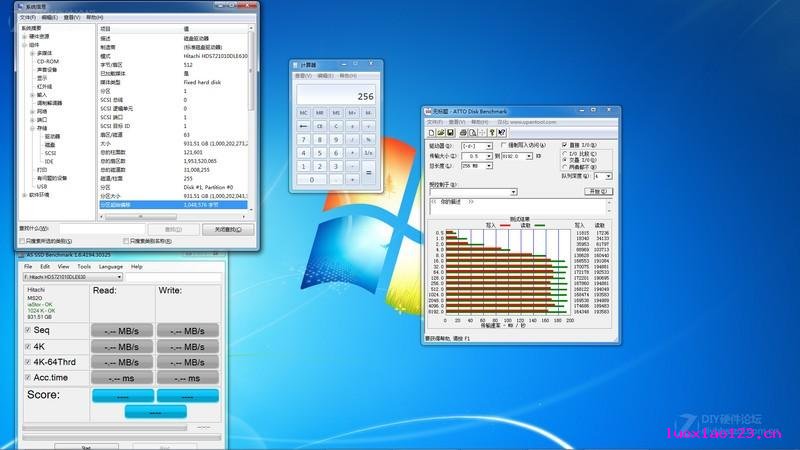
Task: Click the Print icon in ATTO toolbar
Action: pos(463,133)
